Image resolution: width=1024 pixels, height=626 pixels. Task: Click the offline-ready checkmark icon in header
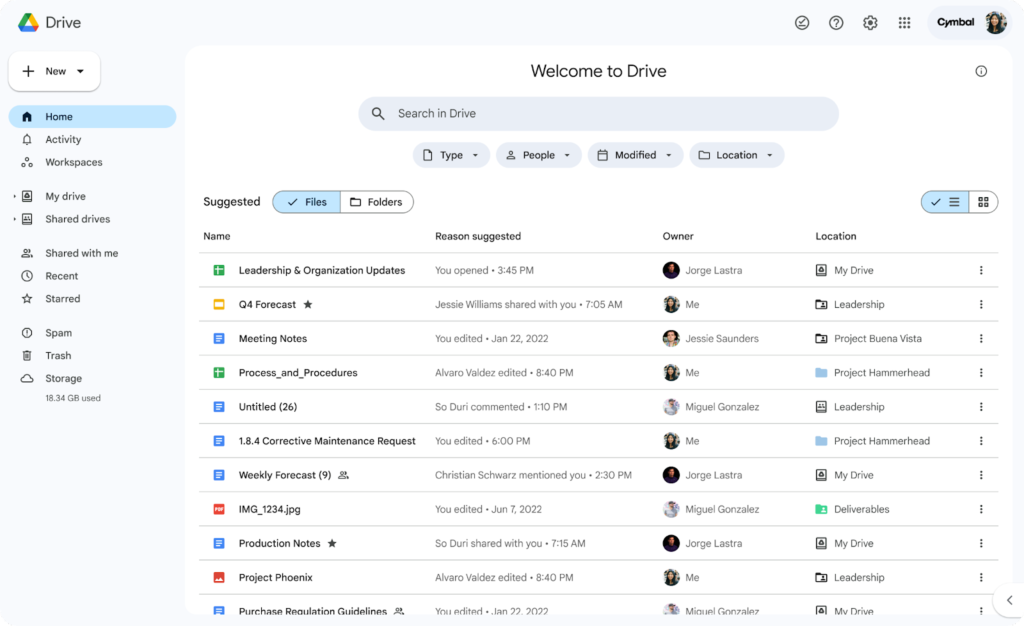click(x=802, y=23)
